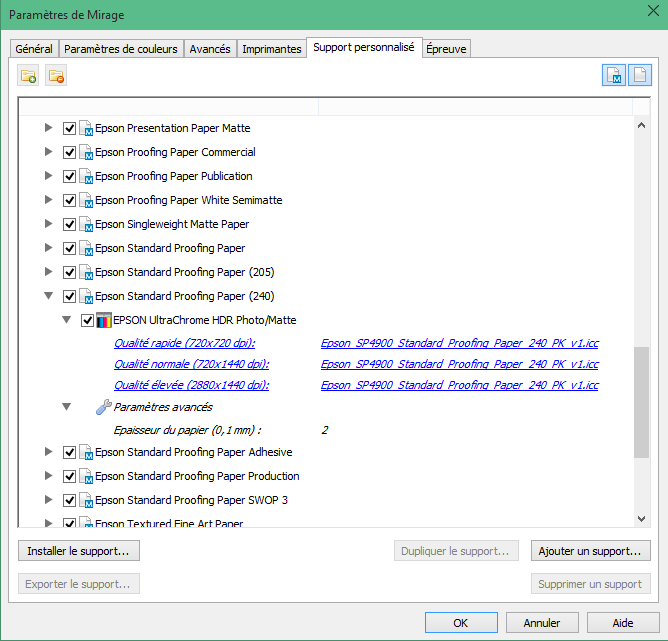Click the EPSON UltraChrome HDR ink set icon
Viewport: 668px width, 641px height.
[104, 320]
